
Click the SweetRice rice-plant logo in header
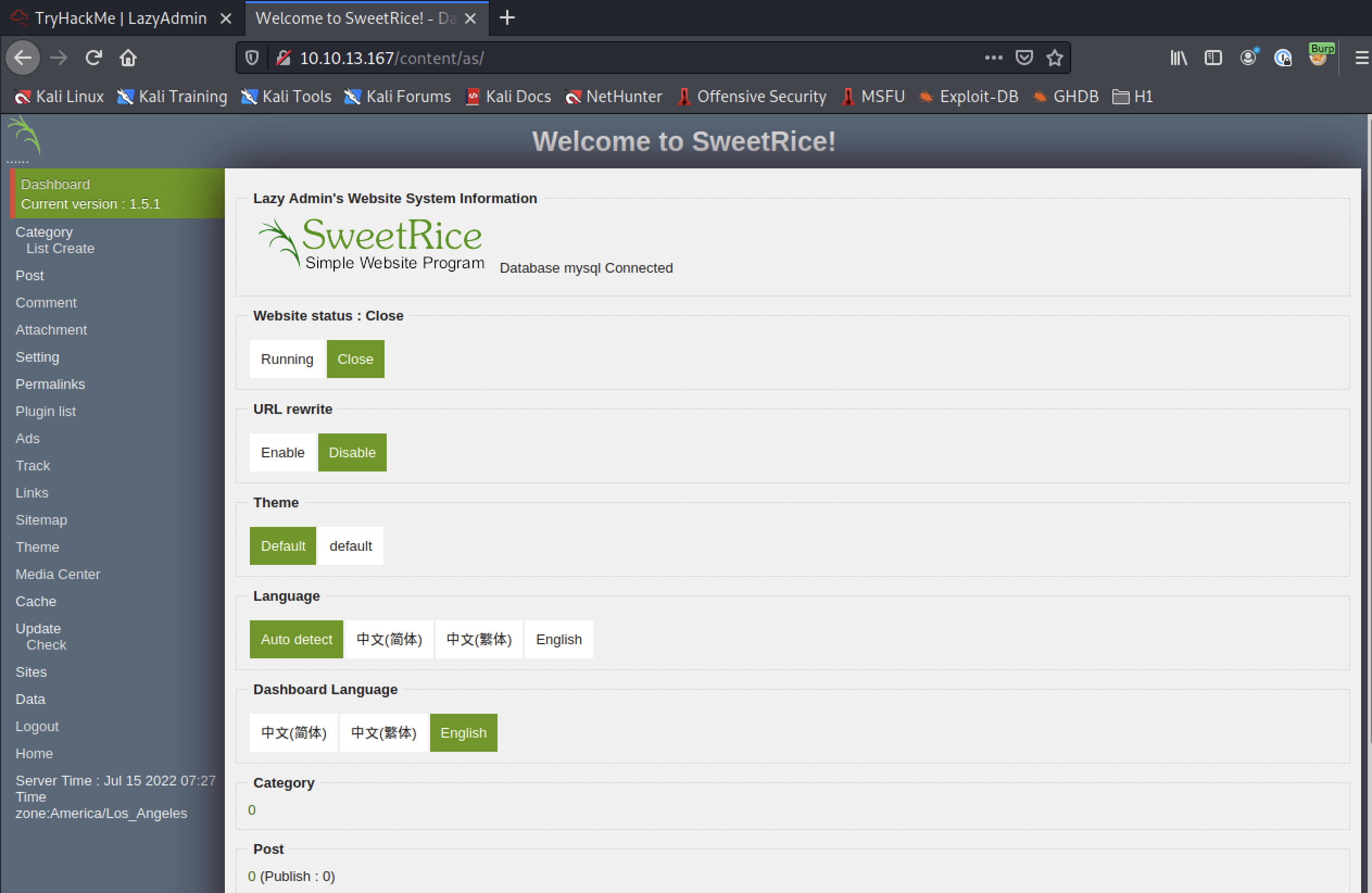tap(24, 136)
